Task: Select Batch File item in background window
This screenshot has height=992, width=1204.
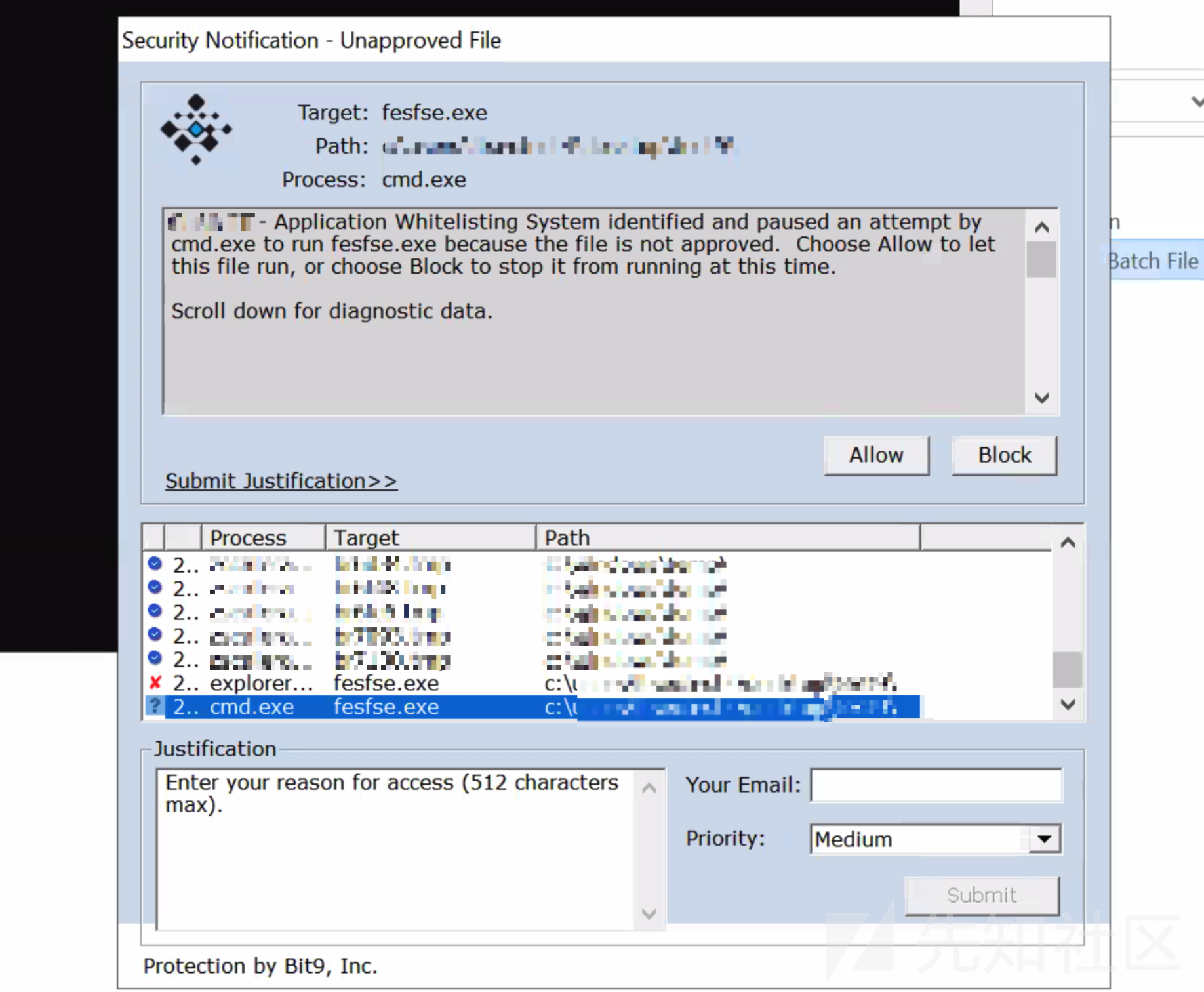Action: coord(1156,260)
